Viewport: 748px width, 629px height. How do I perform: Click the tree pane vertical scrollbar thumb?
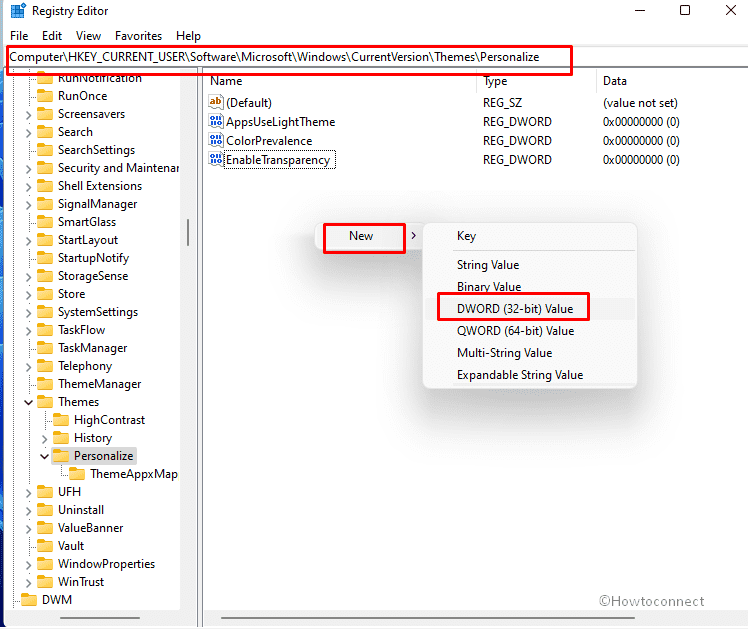coord(188,233)
